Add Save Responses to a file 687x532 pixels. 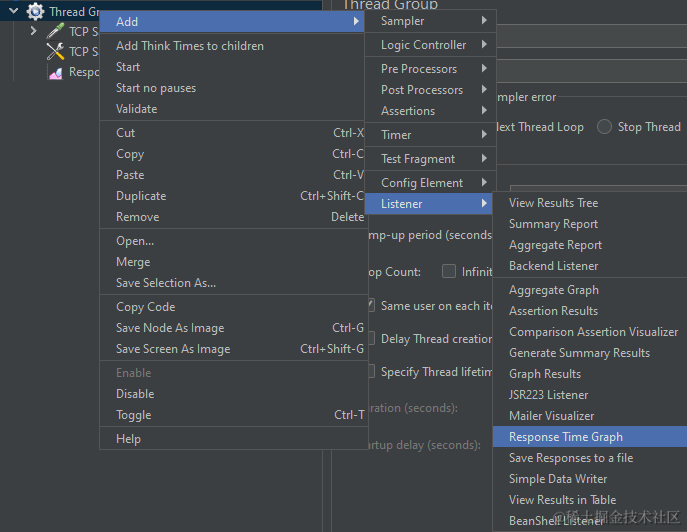click(590, 458)
